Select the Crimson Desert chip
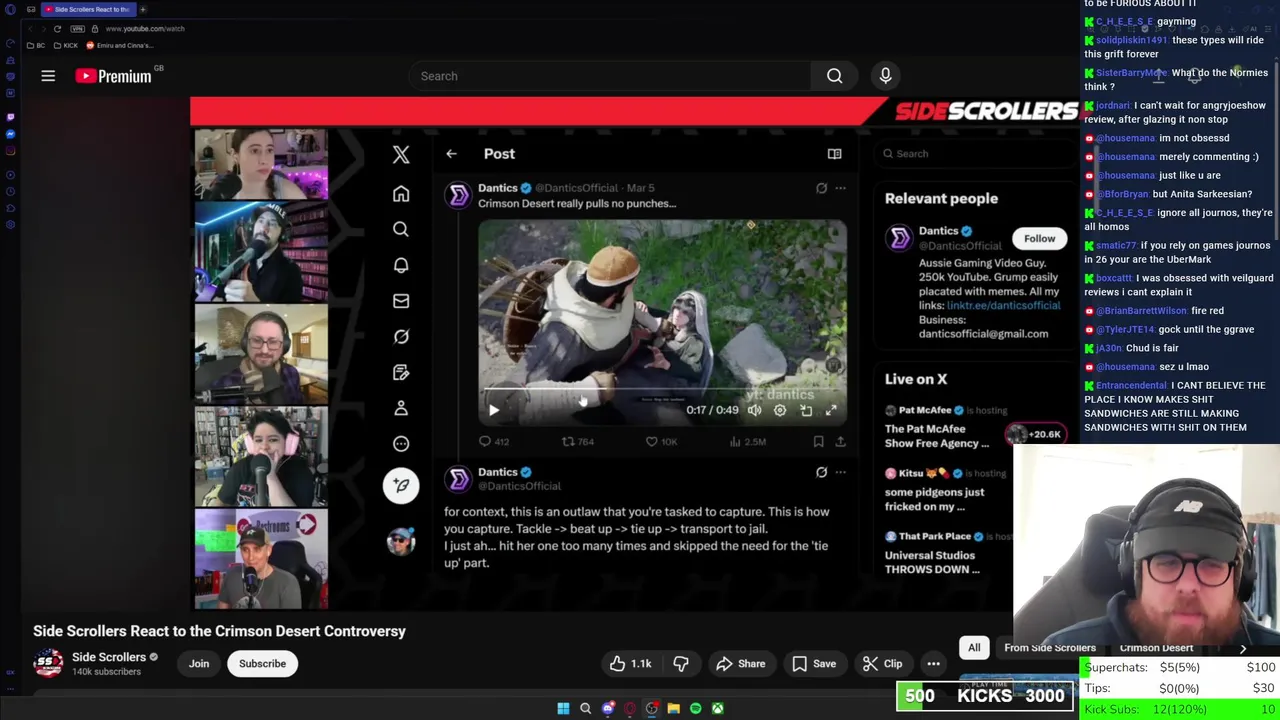 (x=1156, y=648)
